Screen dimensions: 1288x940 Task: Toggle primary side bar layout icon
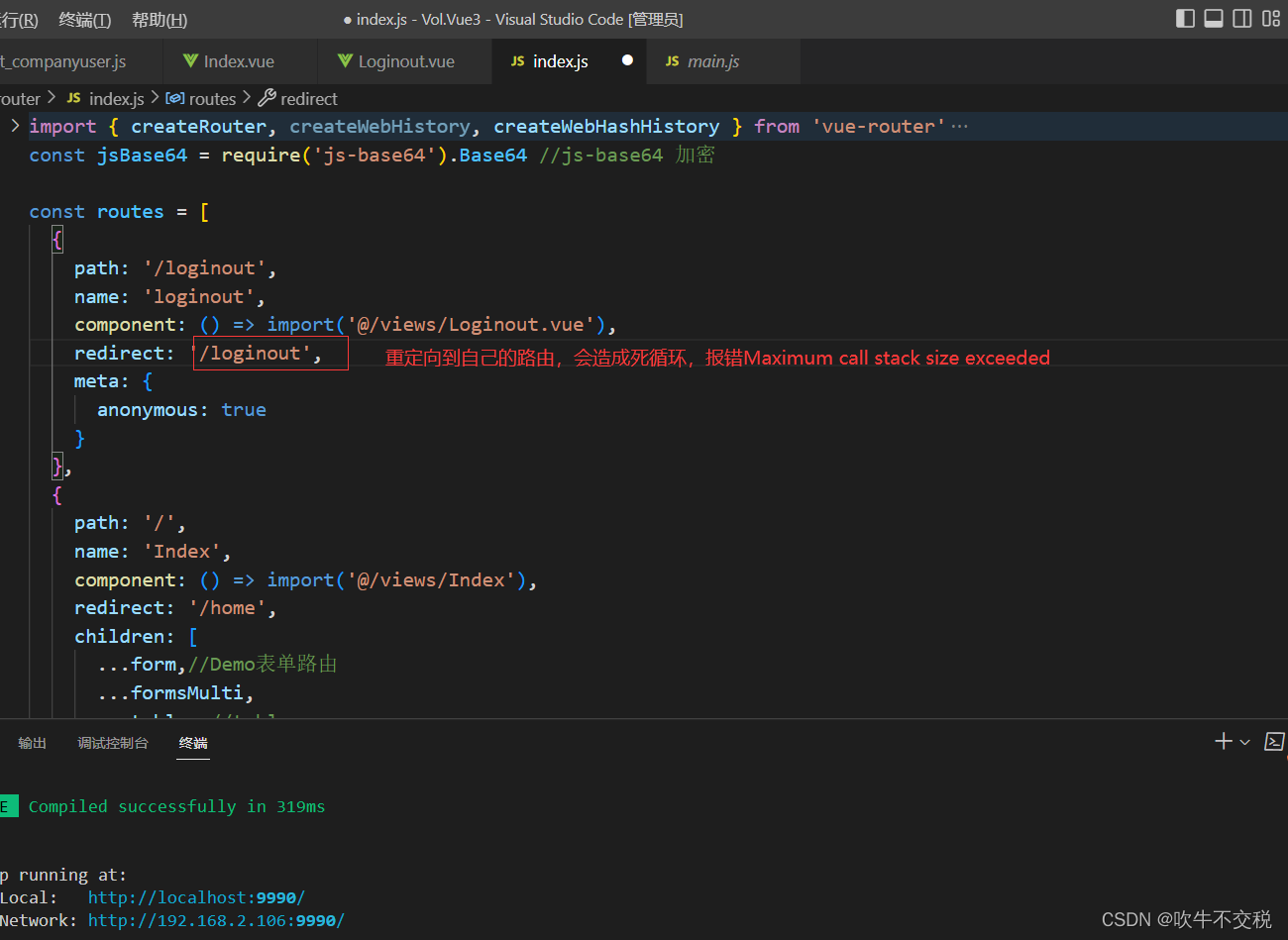pos(1185,19)
